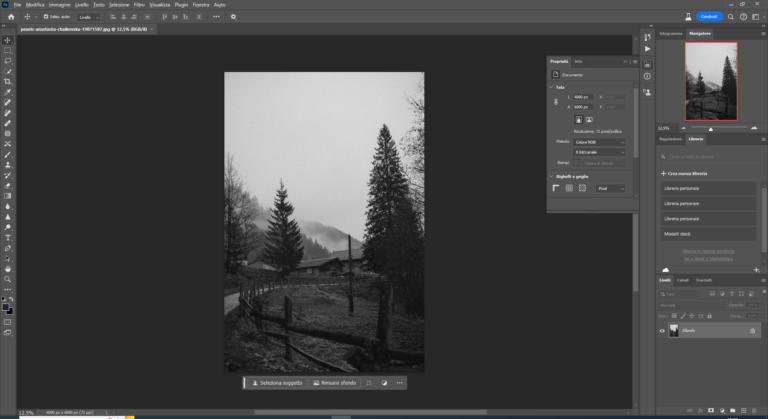Click the Seleziona soggetto button
768x419 pixels.
coord(277,382)
